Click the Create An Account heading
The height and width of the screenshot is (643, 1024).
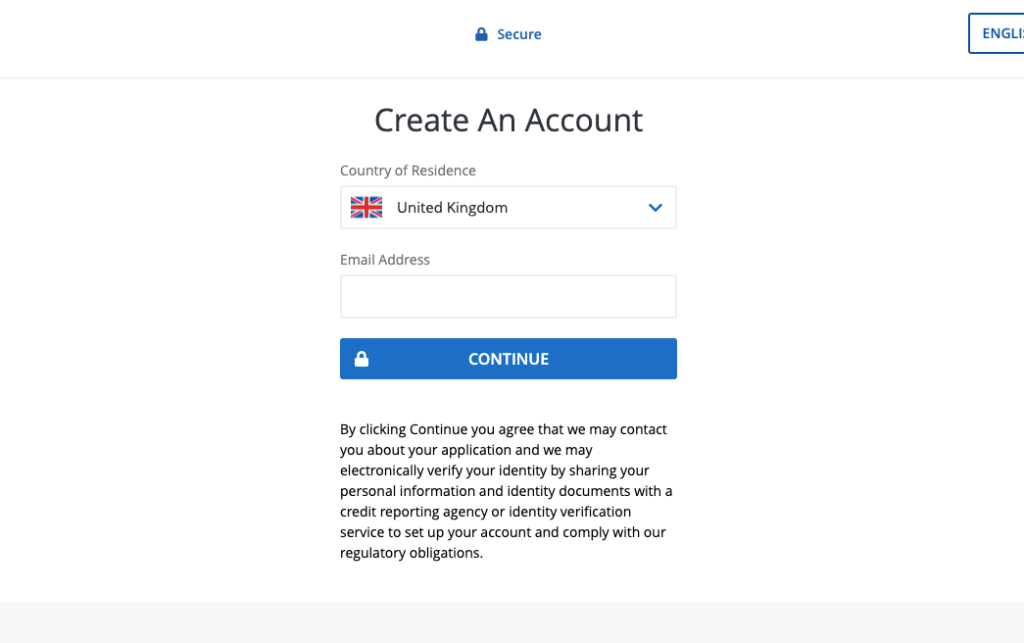[x=508, y=120]
